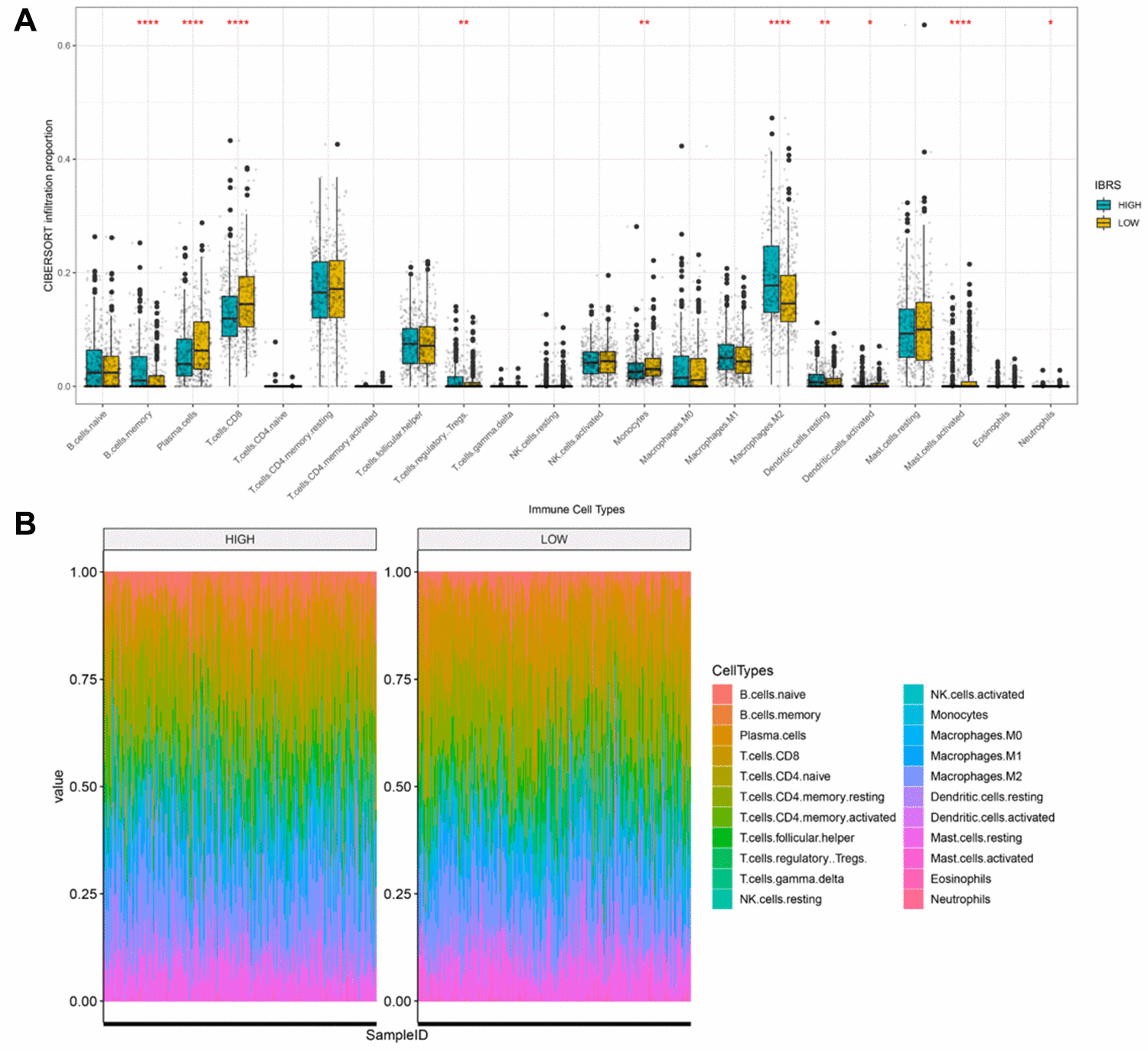
Task: Click the Plasma.cells x-axis label in panel A
Action: pos(177,430)
